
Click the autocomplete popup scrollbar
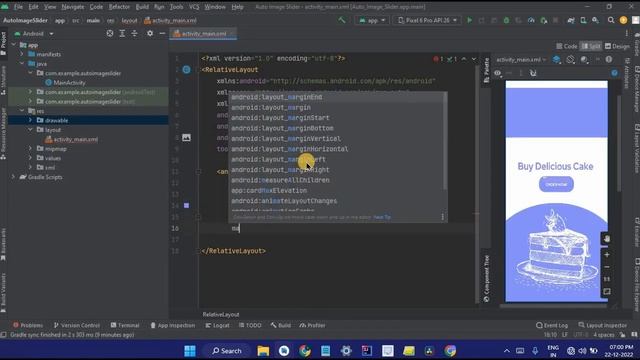445,141
